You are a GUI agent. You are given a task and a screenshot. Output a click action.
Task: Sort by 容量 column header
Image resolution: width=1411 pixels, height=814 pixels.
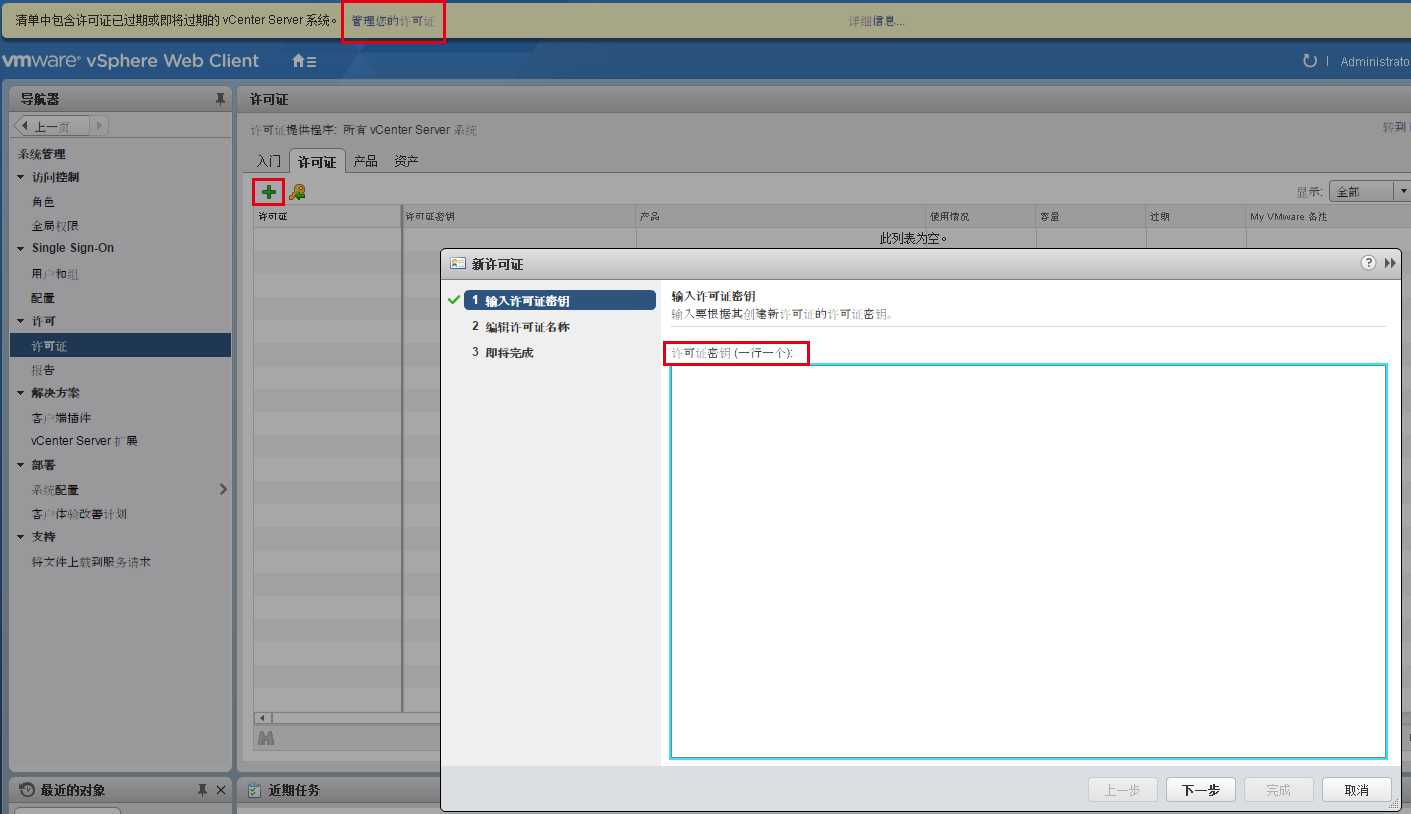1091,216
